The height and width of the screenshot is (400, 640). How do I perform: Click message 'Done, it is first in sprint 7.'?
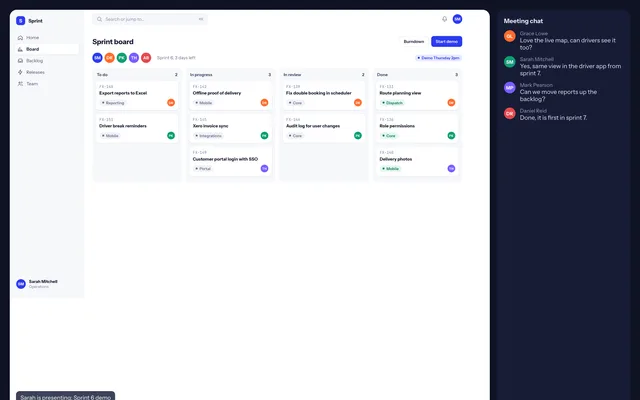tap(553, 118)
